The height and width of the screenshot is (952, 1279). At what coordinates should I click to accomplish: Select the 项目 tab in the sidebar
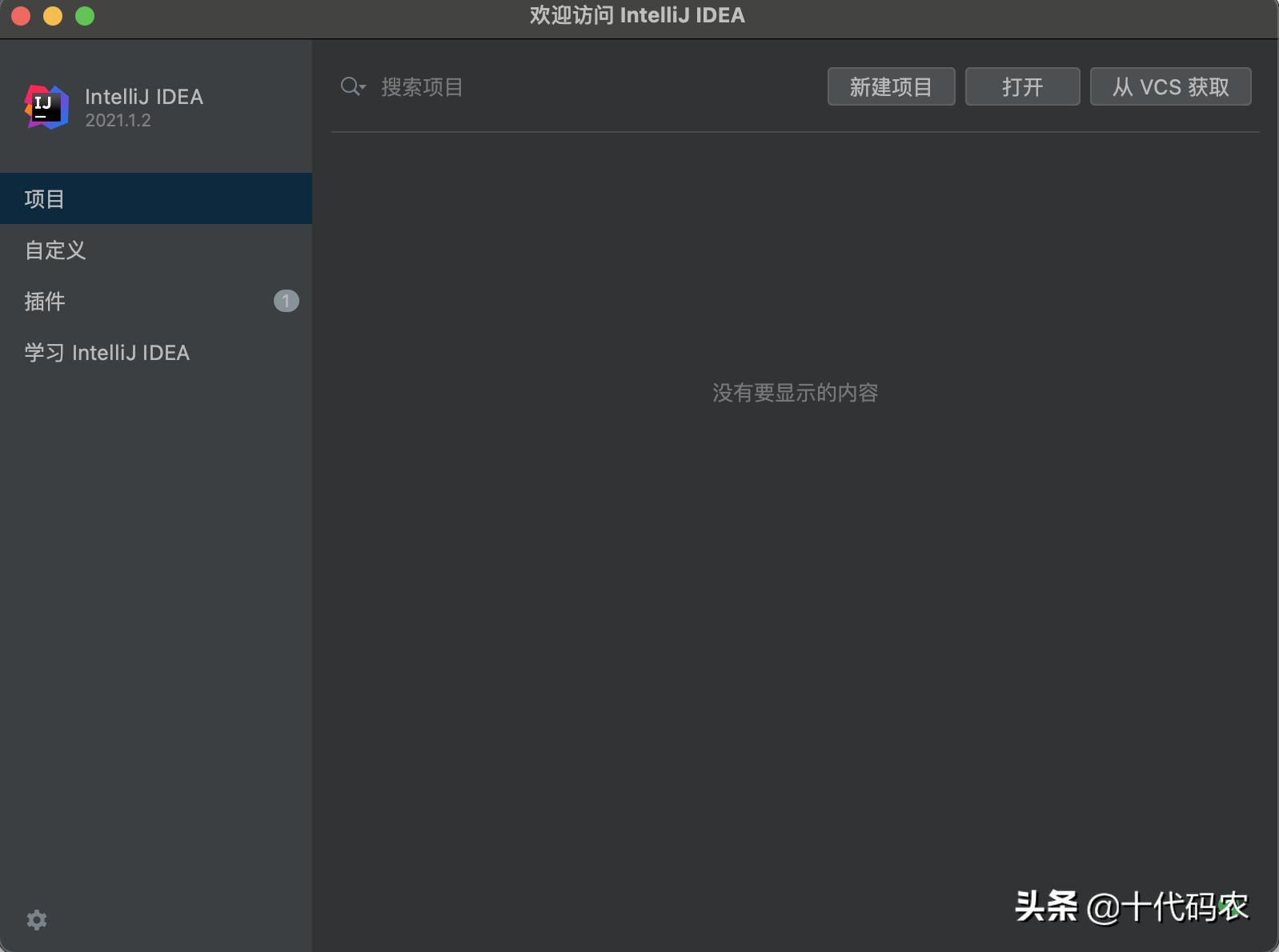click(x=156, y=198)
